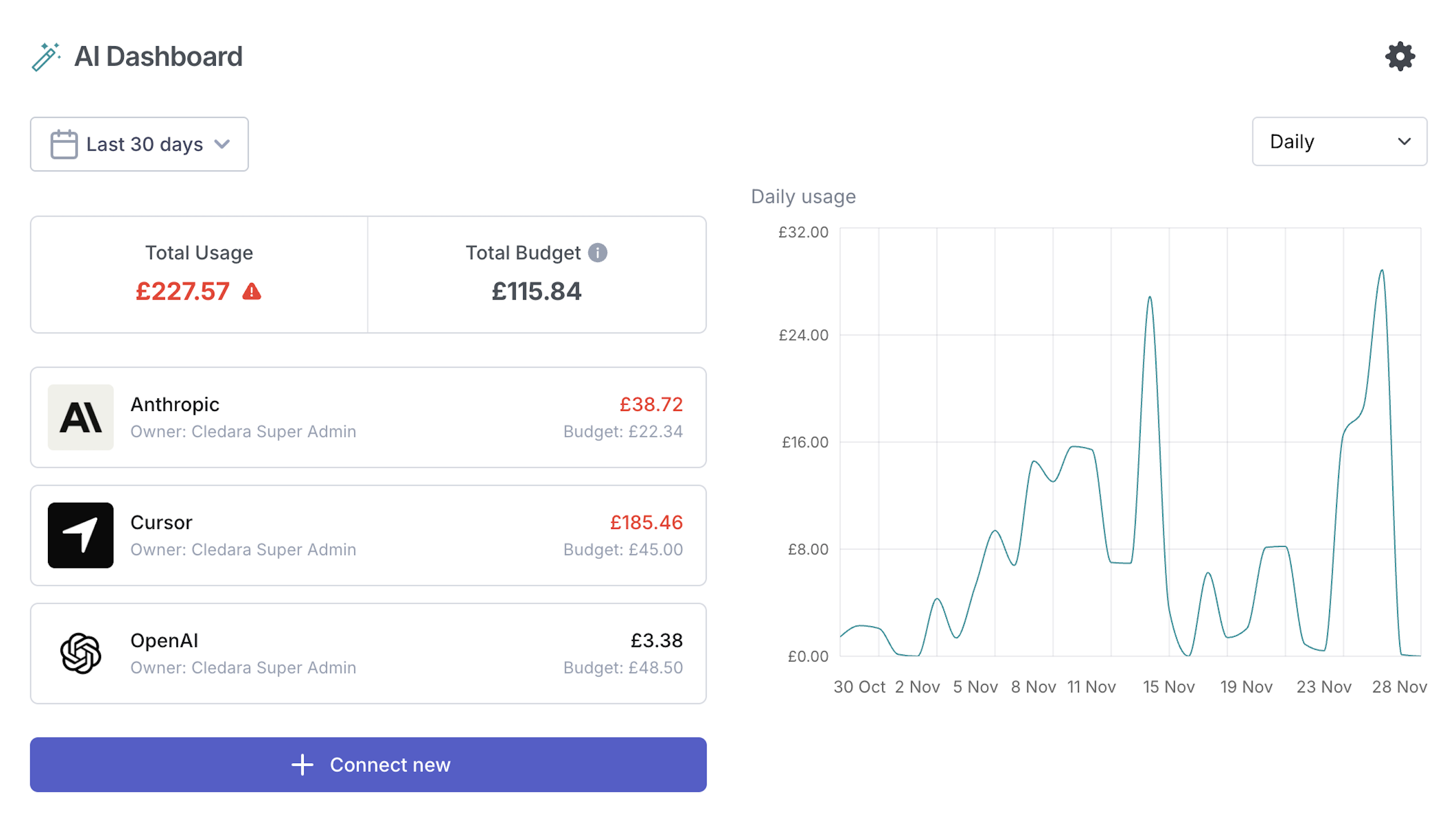This screenshot has height=821, width=1456.
Task: Click the OpenAI logo icon
Action: (81, 653)
